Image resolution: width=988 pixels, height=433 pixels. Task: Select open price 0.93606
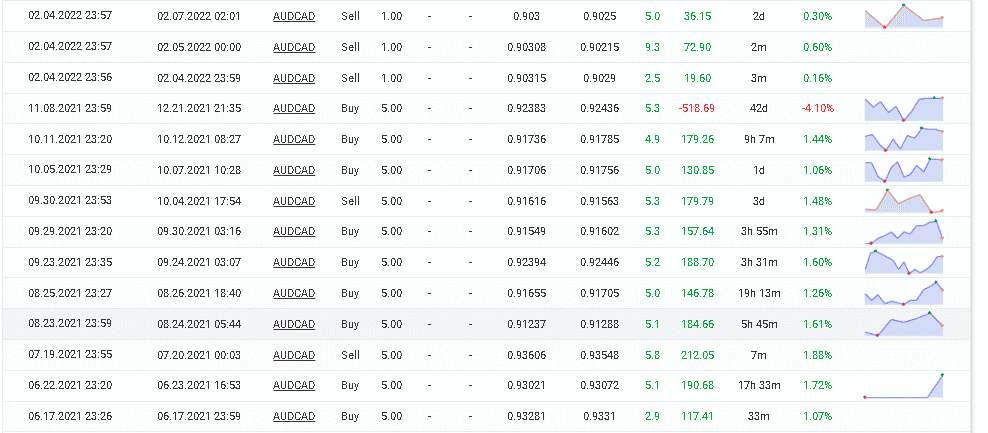tap(527, 355)
